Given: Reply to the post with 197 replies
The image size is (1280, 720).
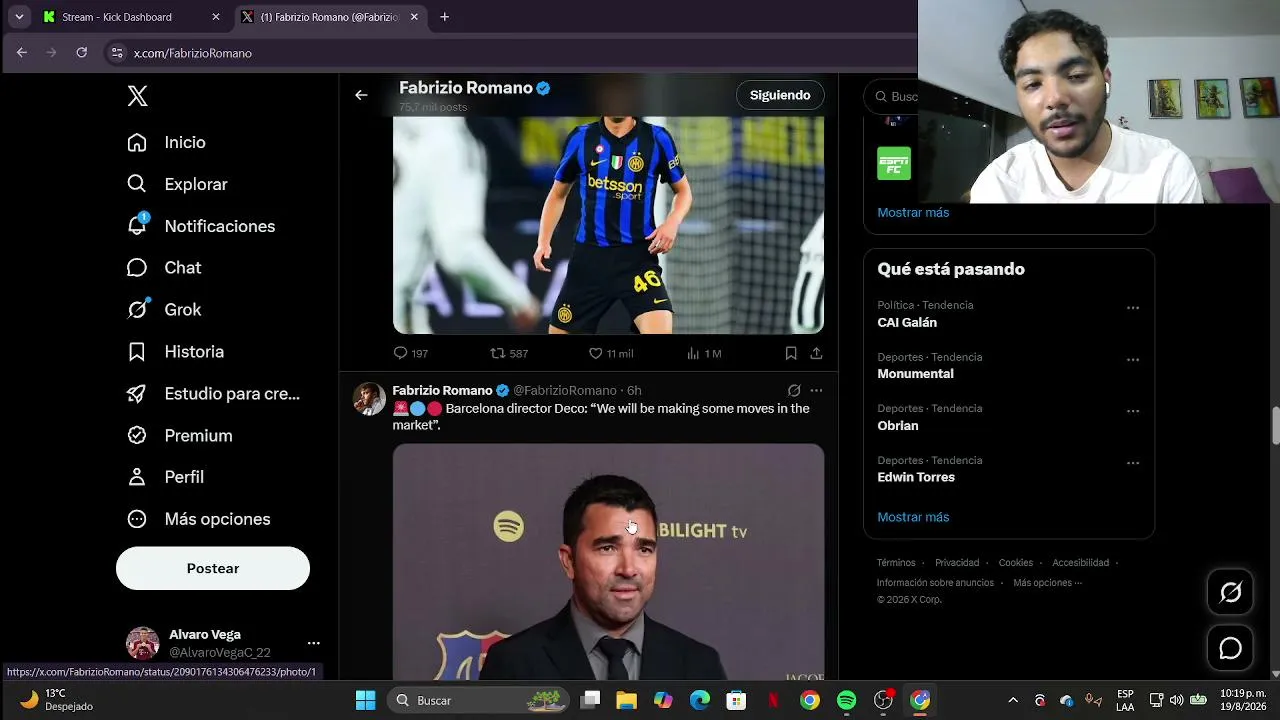Looking at the screenshot, I should click(x=410, y=353).
